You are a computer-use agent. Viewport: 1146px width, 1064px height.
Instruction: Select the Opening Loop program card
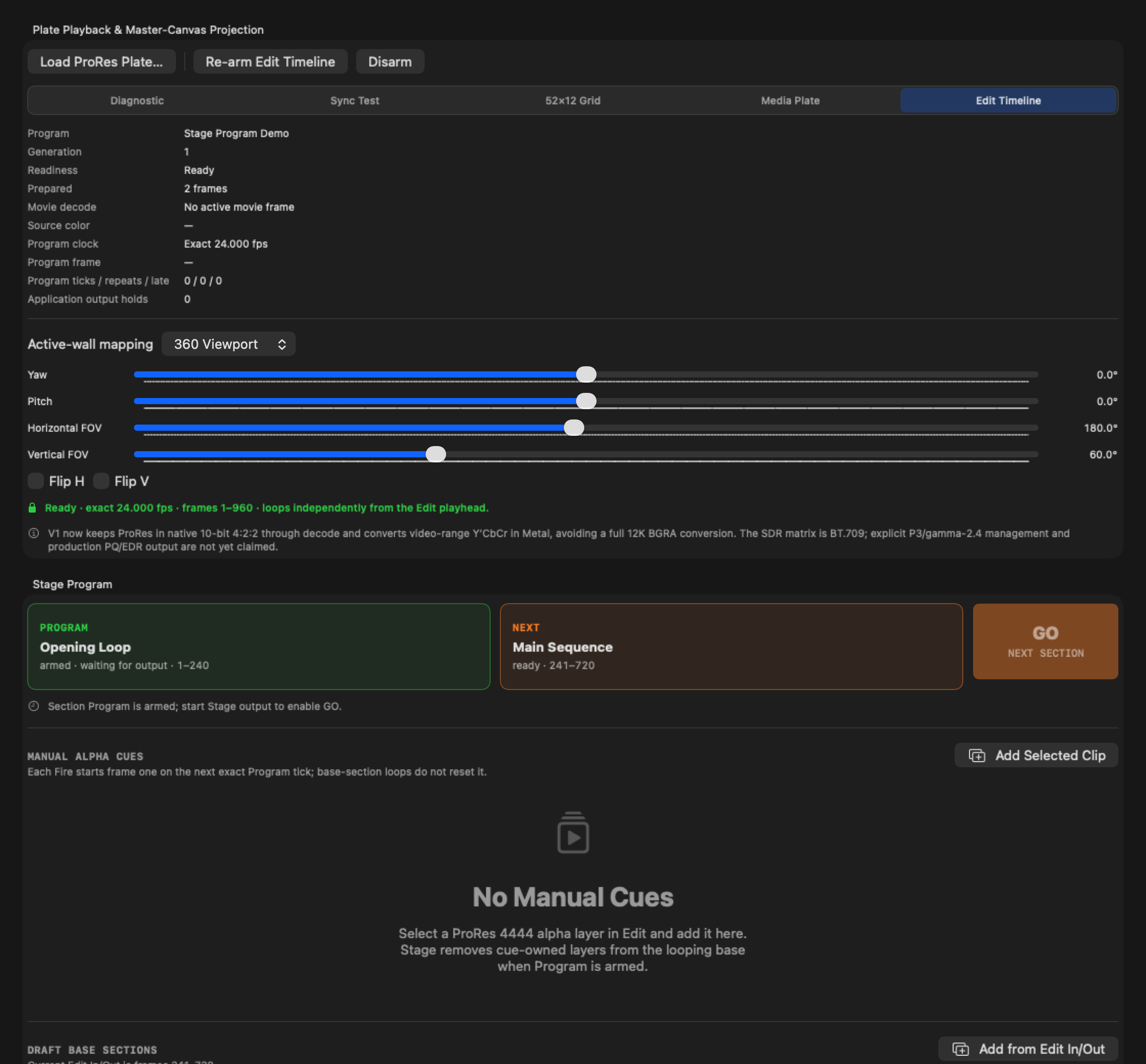(258, 646)
